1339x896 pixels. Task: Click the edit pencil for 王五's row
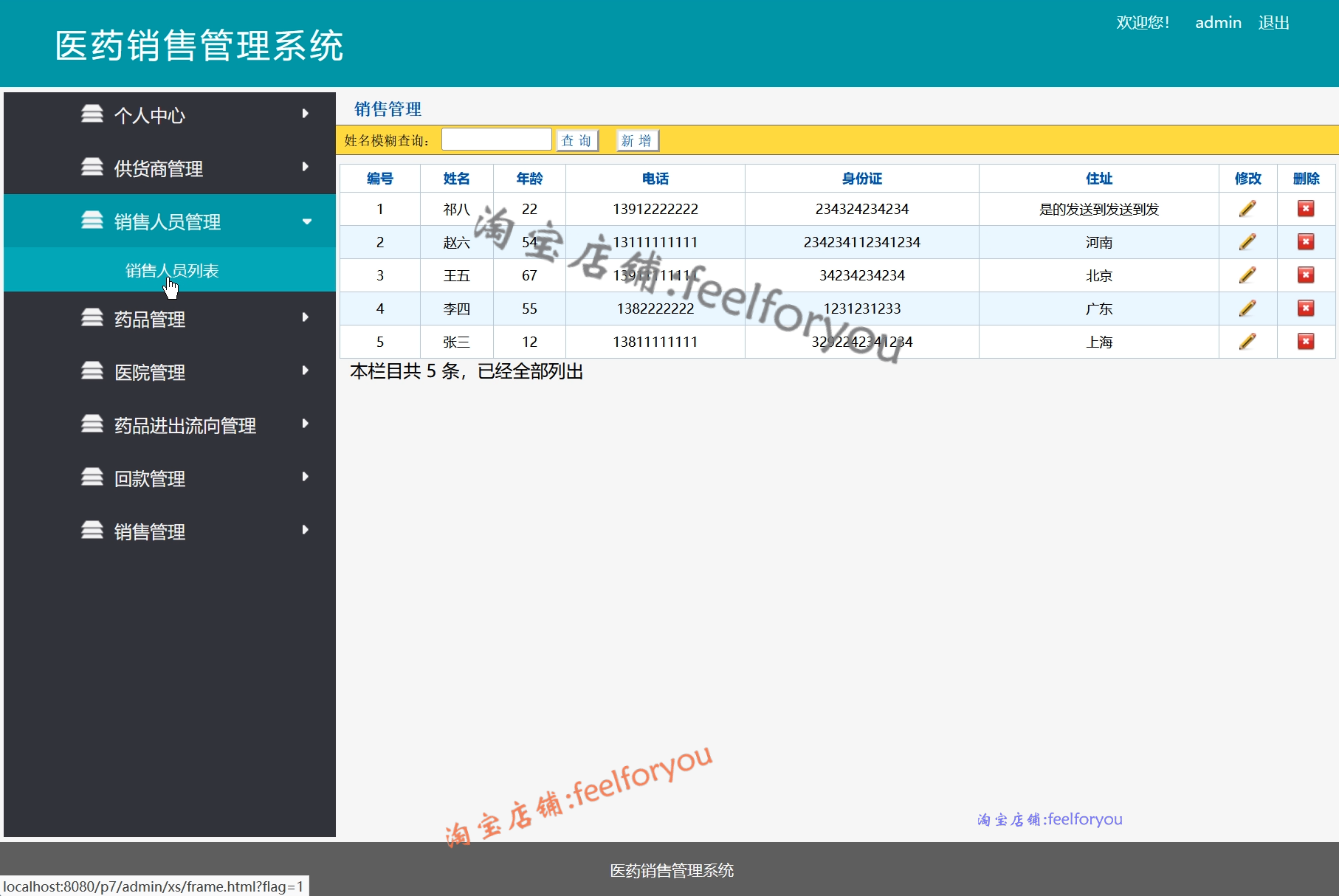point(1247,275)
